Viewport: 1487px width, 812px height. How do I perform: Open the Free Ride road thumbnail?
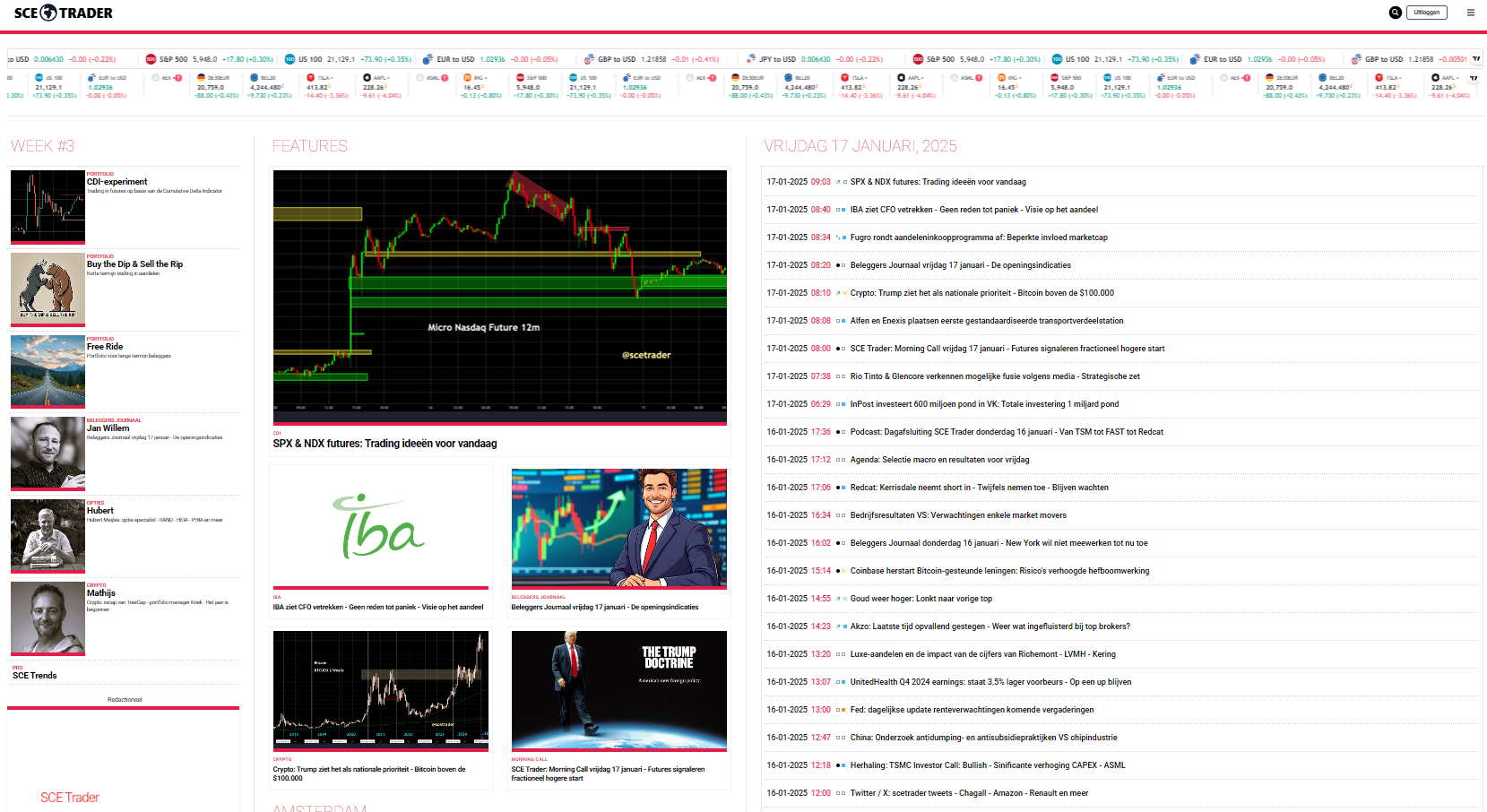[x=48, y=371]
